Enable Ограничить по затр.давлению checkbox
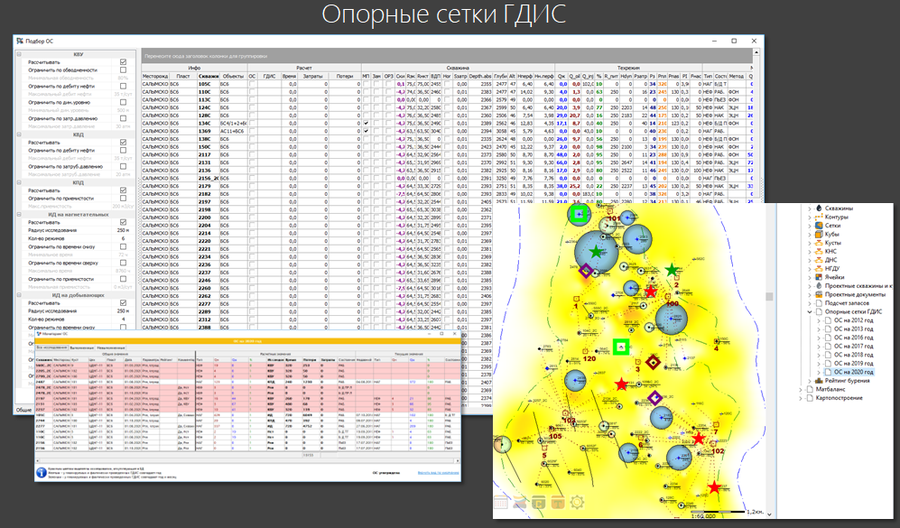The height and width of the screenshot is (528, 900). click(x=123, y=118)
